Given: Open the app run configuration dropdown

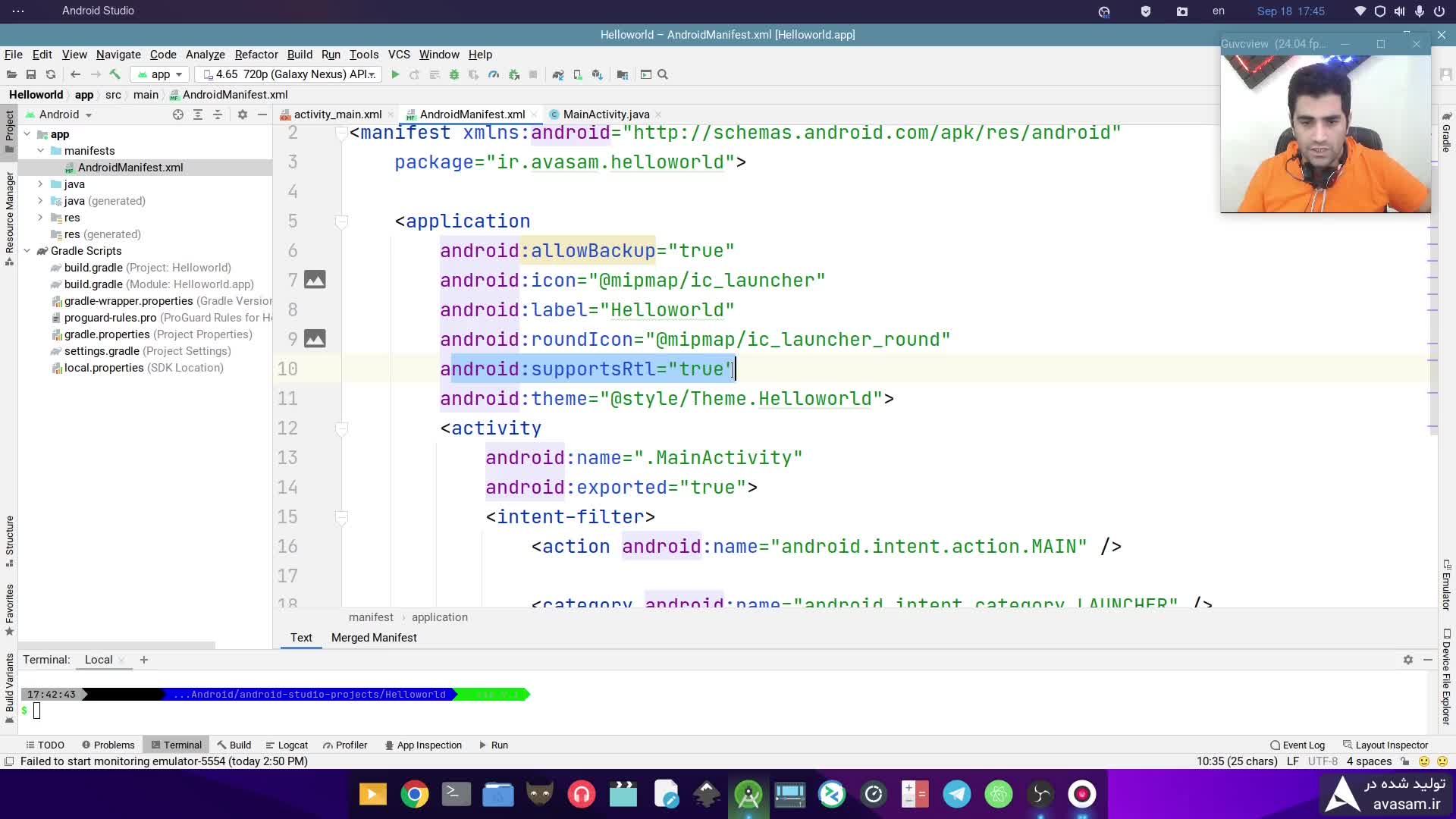Looking at the screenshot, I should click(x=160, y=74).
